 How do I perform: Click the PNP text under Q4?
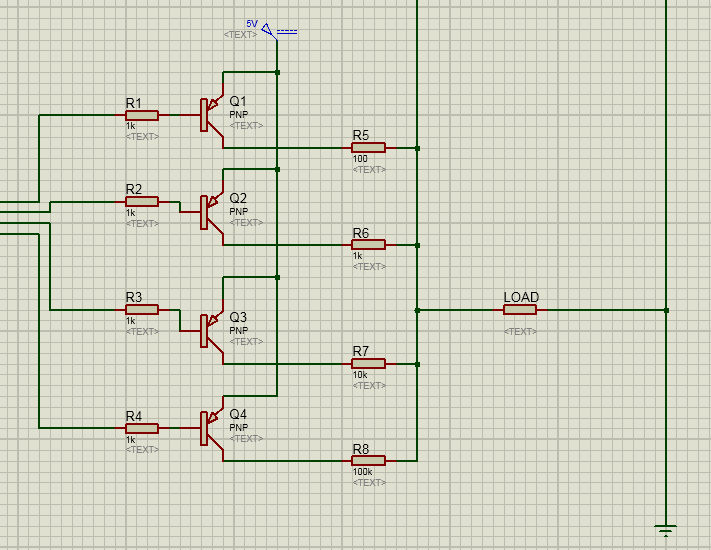(x=239, y=427)
